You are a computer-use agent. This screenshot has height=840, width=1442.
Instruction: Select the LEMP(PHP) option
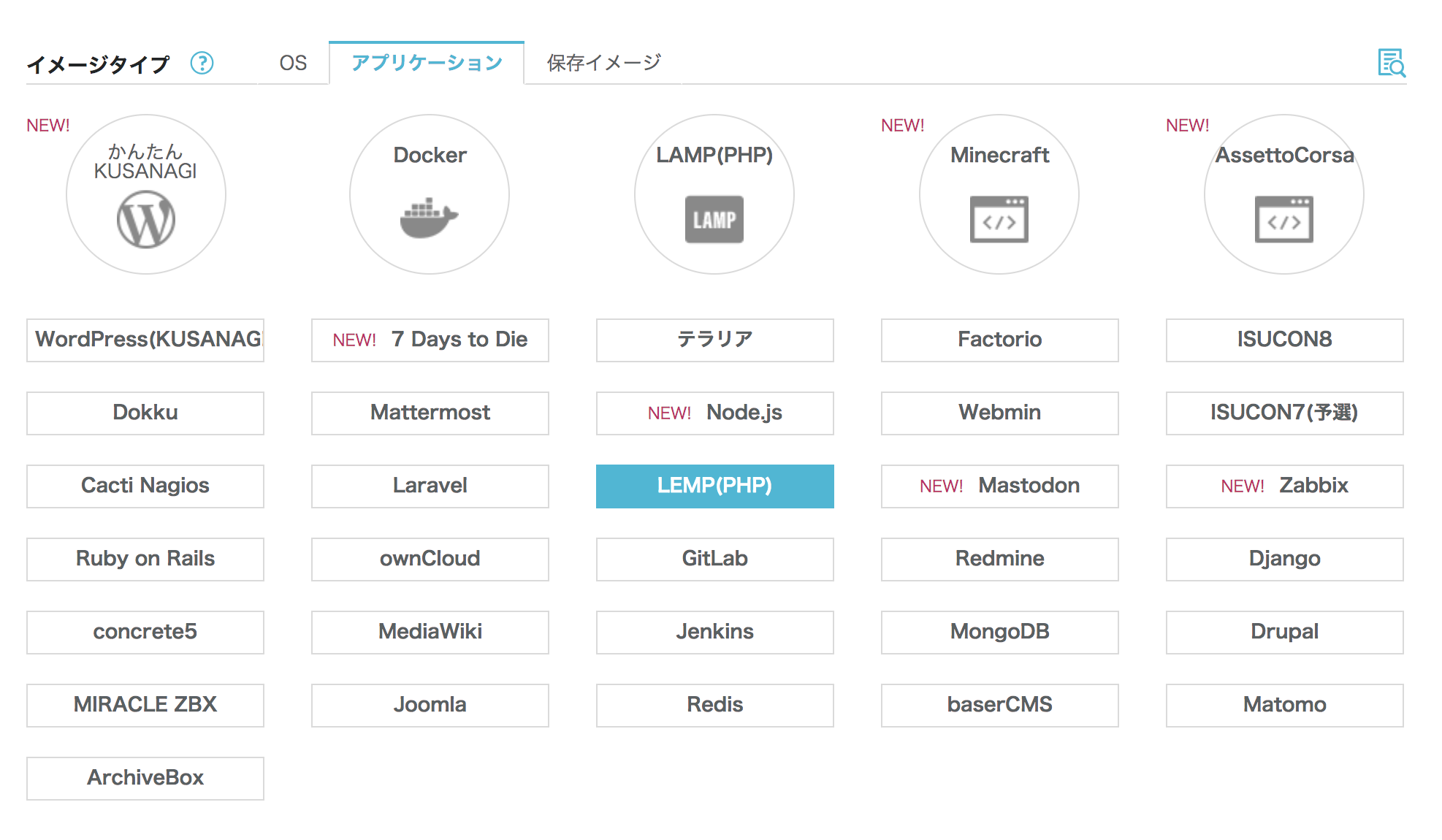pyautogui.click(x=714, y=486)
